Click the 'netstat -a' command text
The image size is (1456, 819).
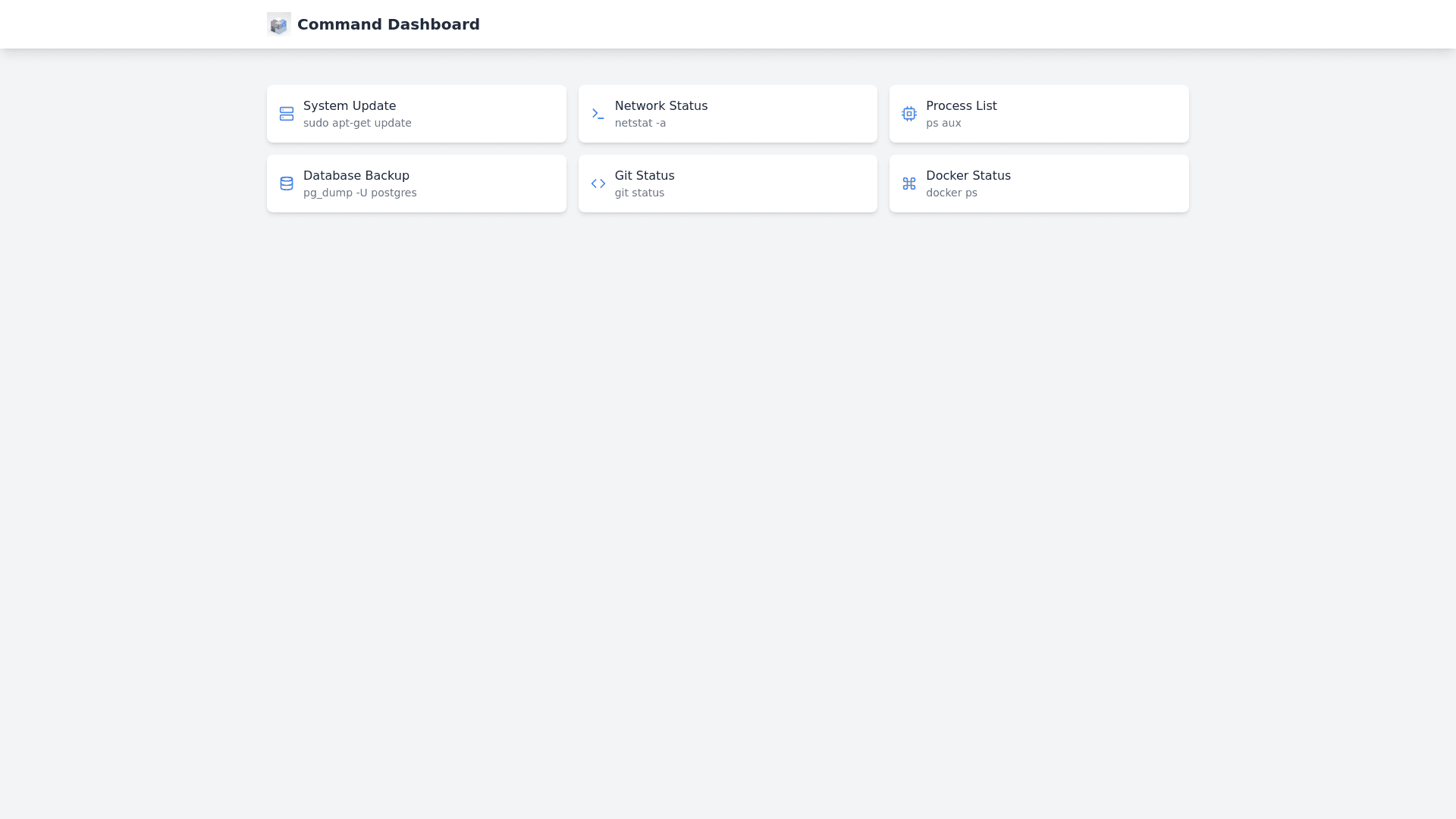tap(640, 123)
